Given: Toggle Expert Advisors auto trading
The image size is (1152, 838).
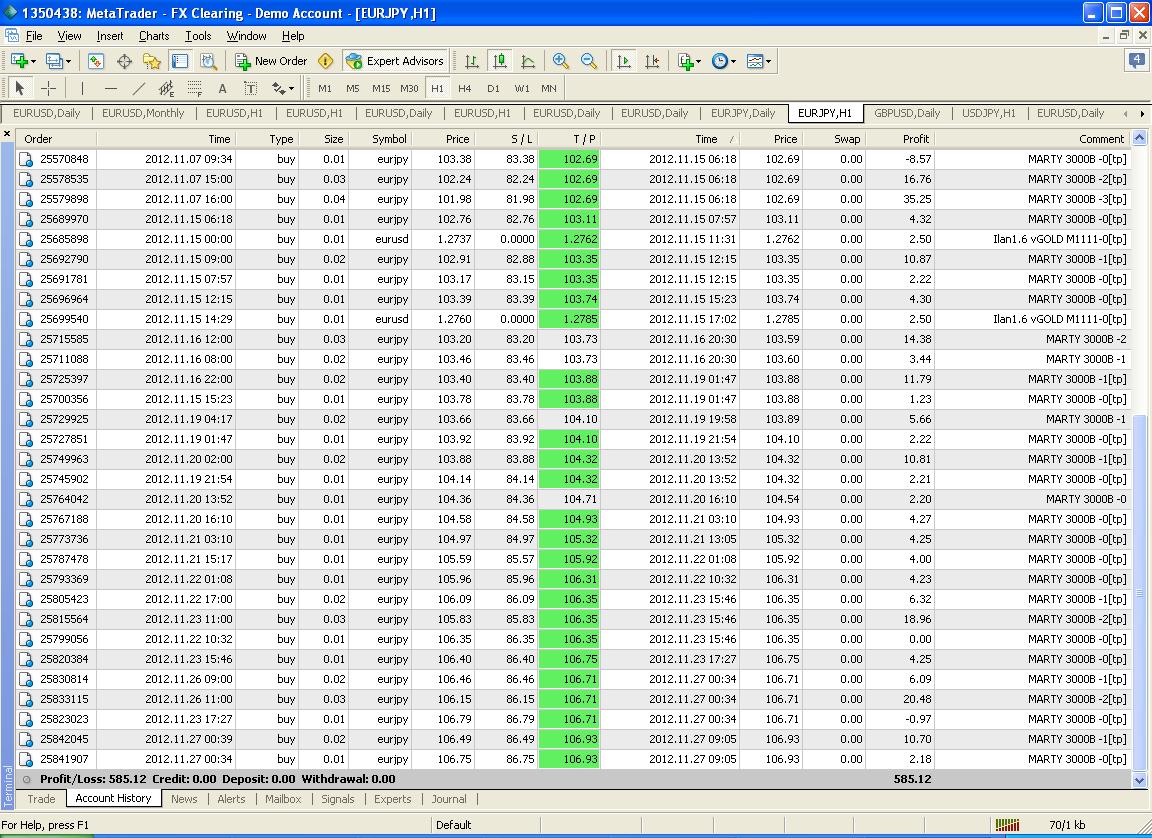Looking at the screenshot, I should (395, 62).
